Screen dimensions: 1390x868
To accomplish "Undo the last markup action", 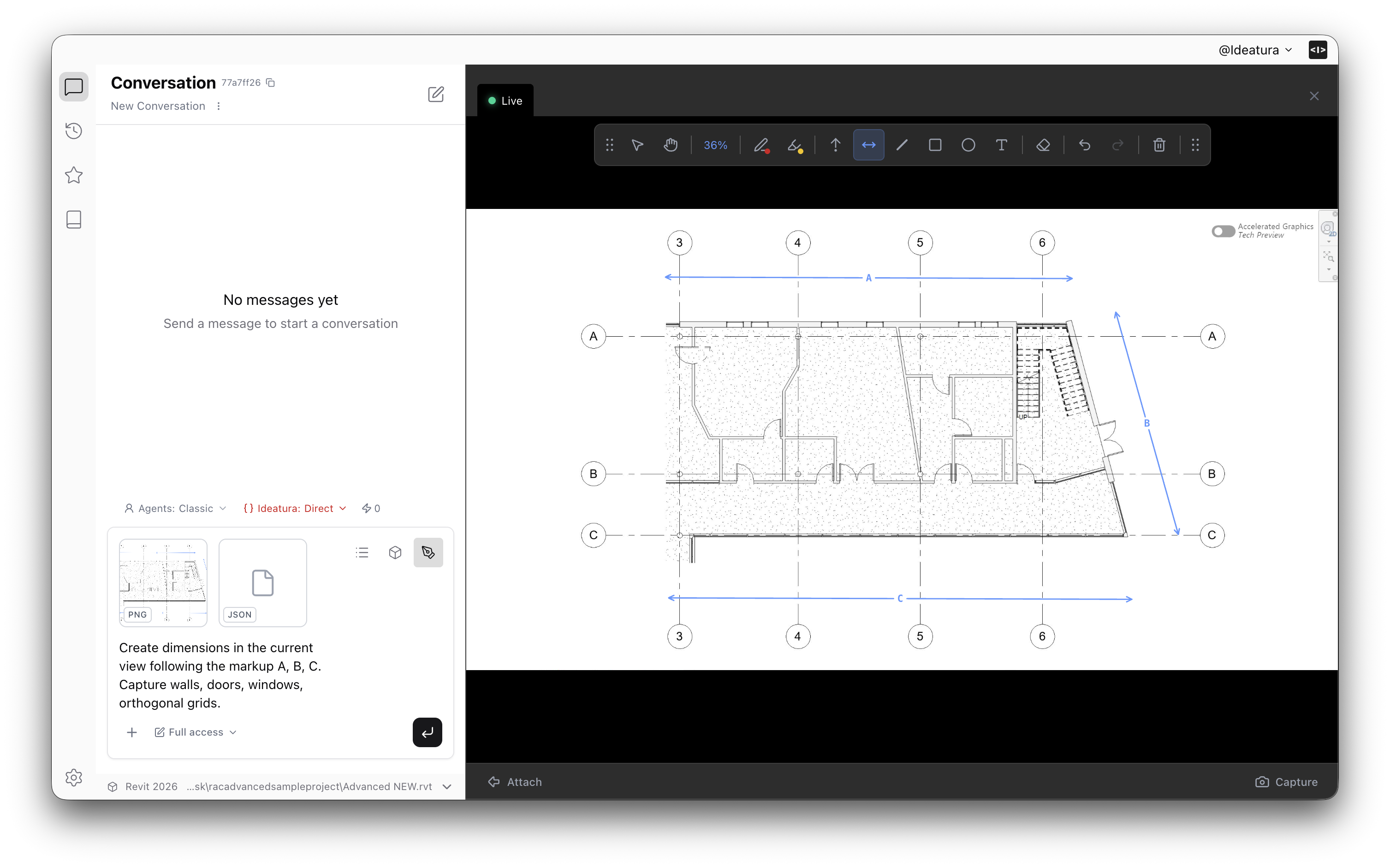I will pyautogui.click(x=1085, y=145).
